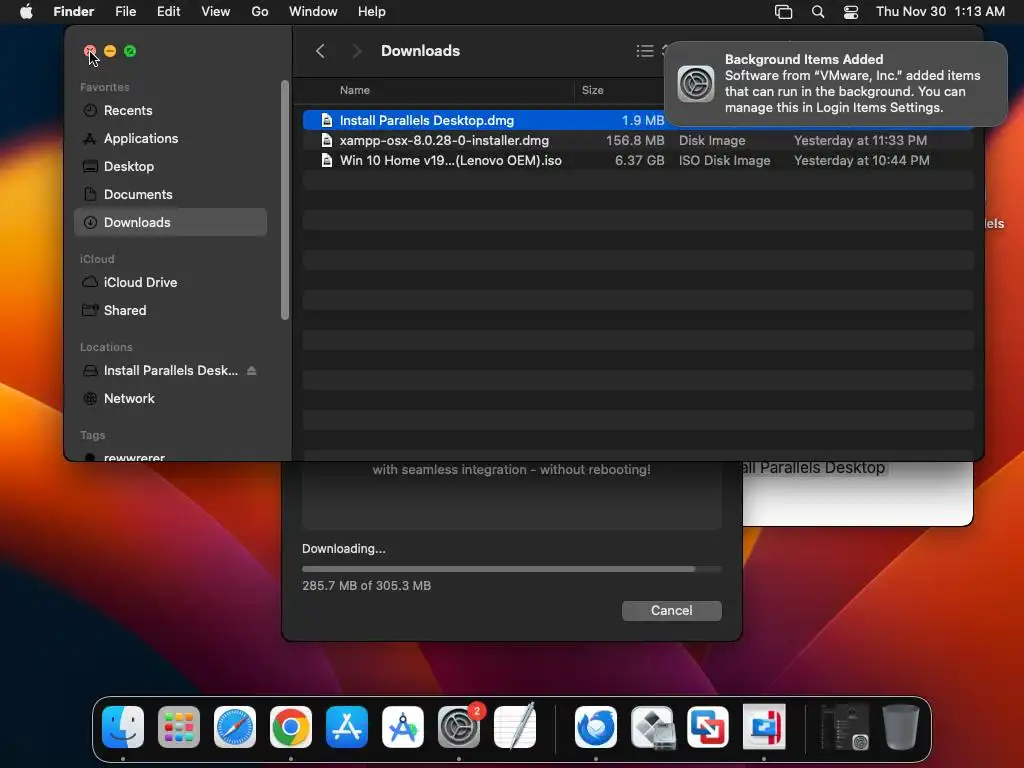The height and width of the screenshot is (768, 1024).
Task: Go forward in Finder window
Action: click(356, 51)
